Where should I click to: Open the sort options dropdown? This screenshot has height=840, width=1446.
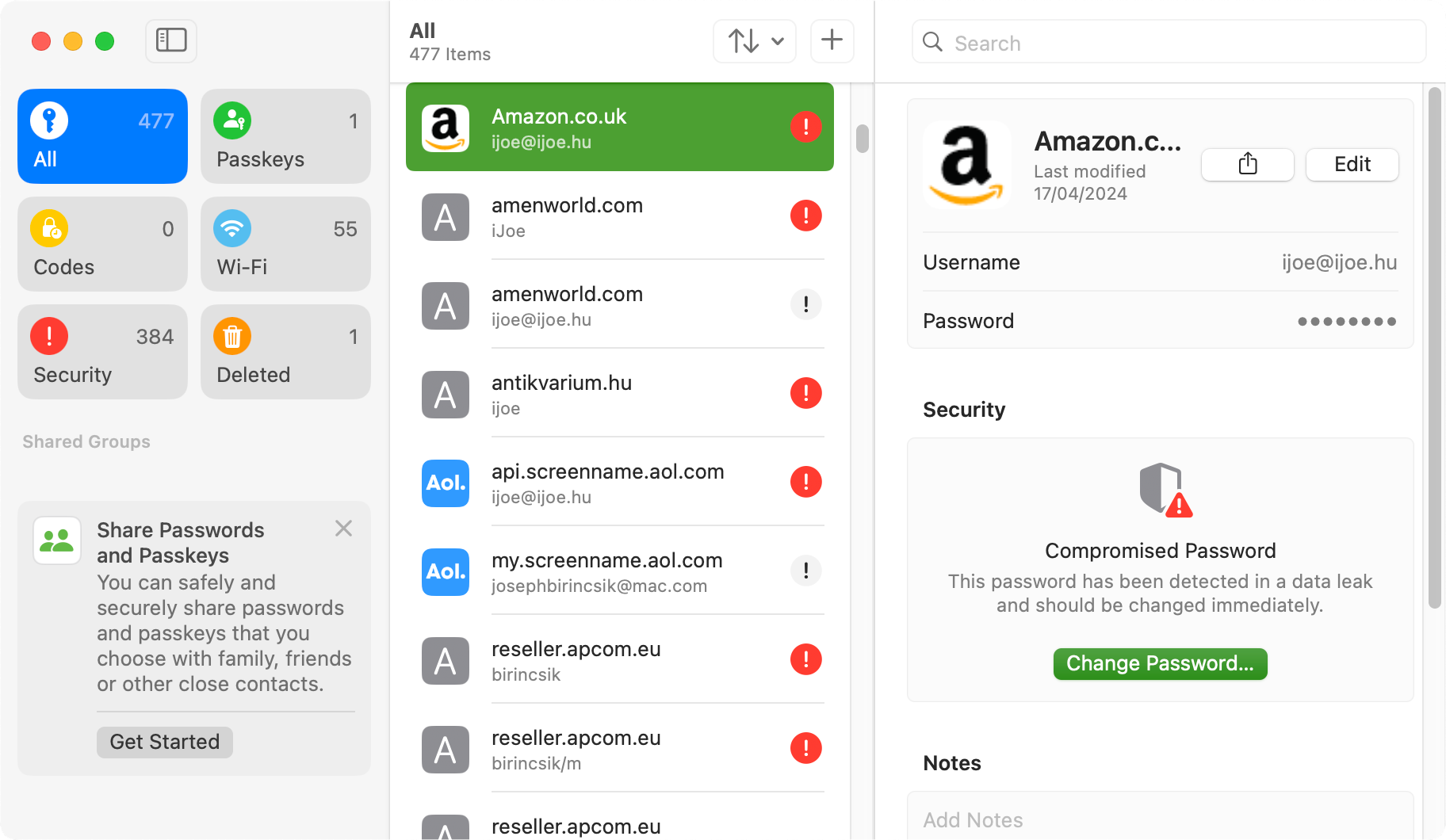pos(755,40)
